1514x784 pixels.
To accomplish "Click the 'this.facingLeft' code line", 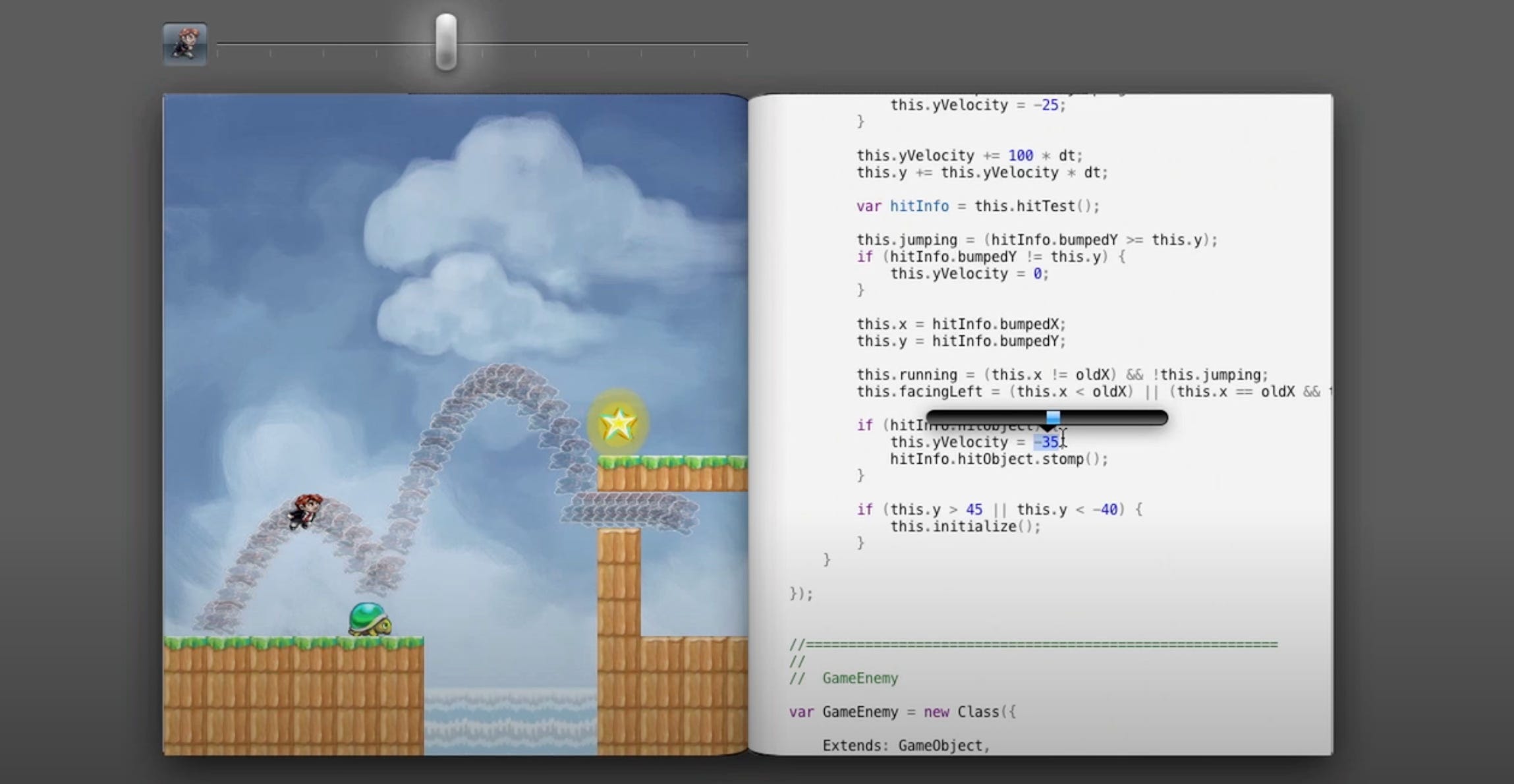I will (1093, 392).
